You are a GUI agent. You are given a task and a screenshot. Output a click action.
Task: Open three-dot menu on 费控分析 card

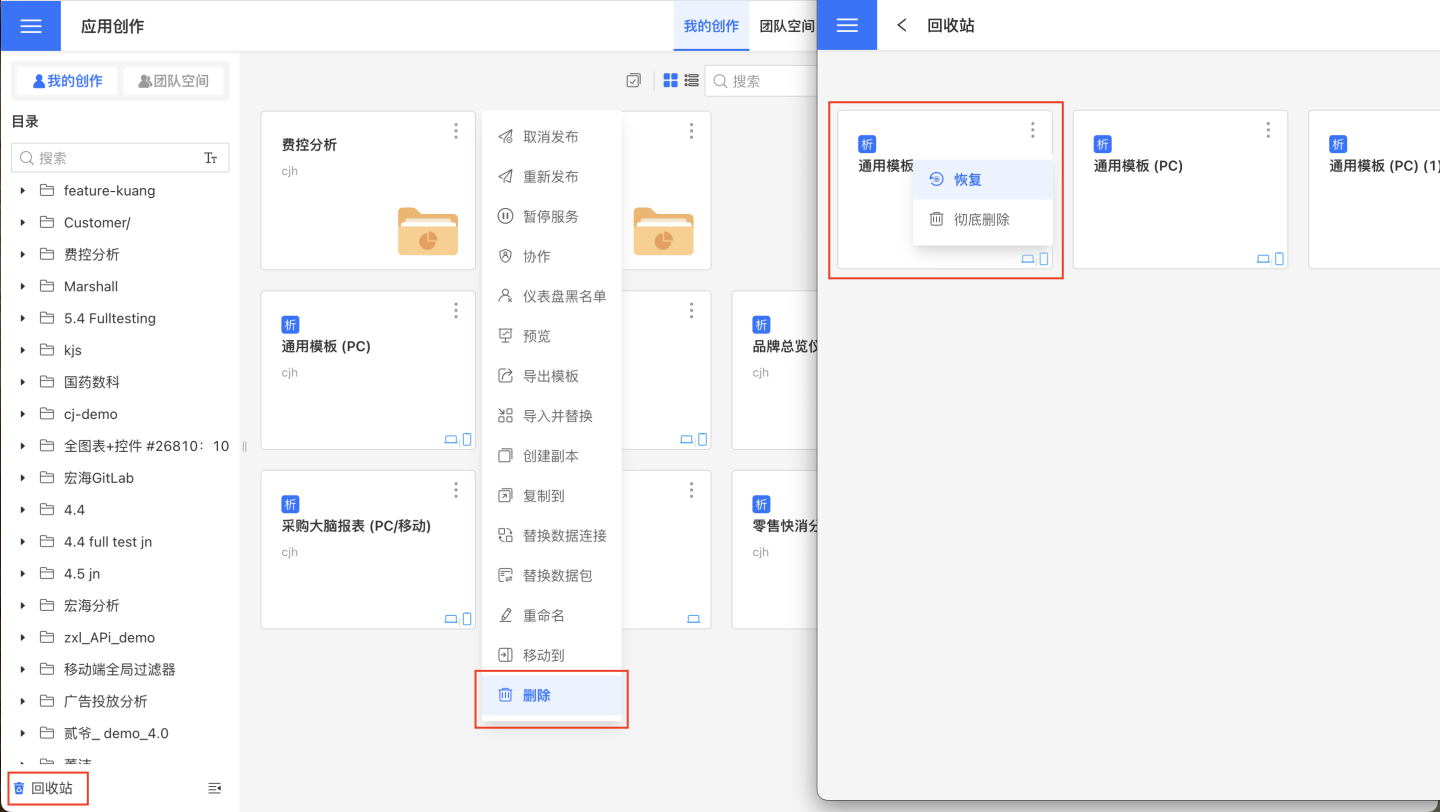[x=456, y=131]
